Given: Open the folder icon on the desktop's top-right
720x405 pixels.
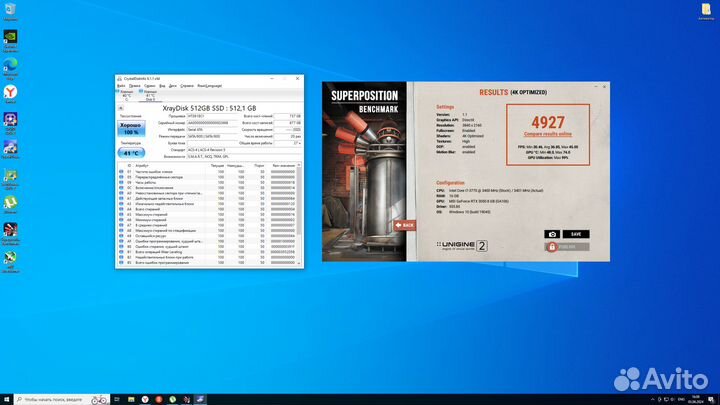Looking at the screenshot, I should [x=706, y=9].
